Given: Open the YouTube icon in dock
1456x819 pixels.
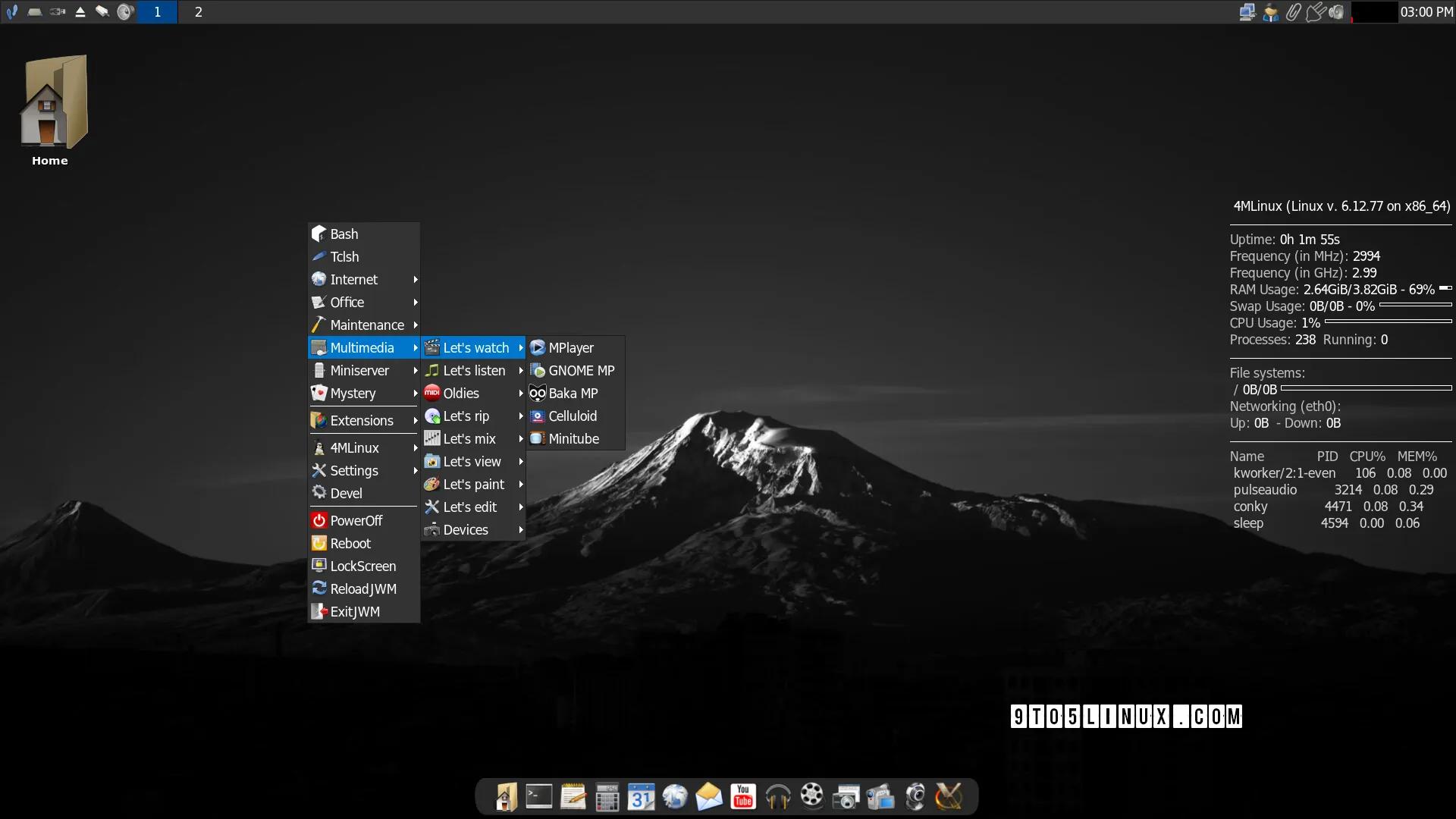Looking at the screenshot, I should (x=743, y=796).
